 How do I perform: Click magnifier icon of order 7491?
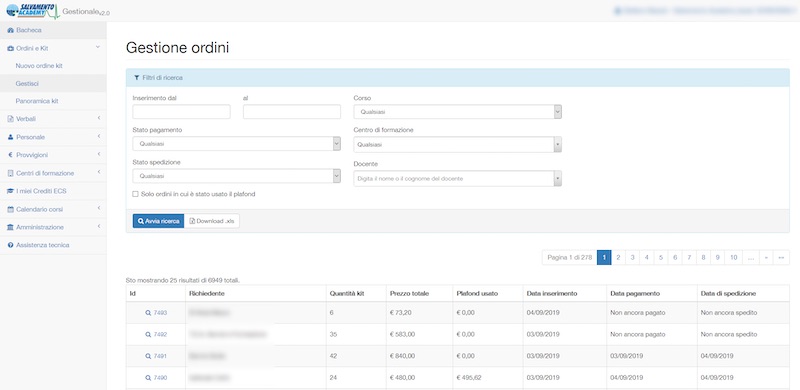(148, 356)
